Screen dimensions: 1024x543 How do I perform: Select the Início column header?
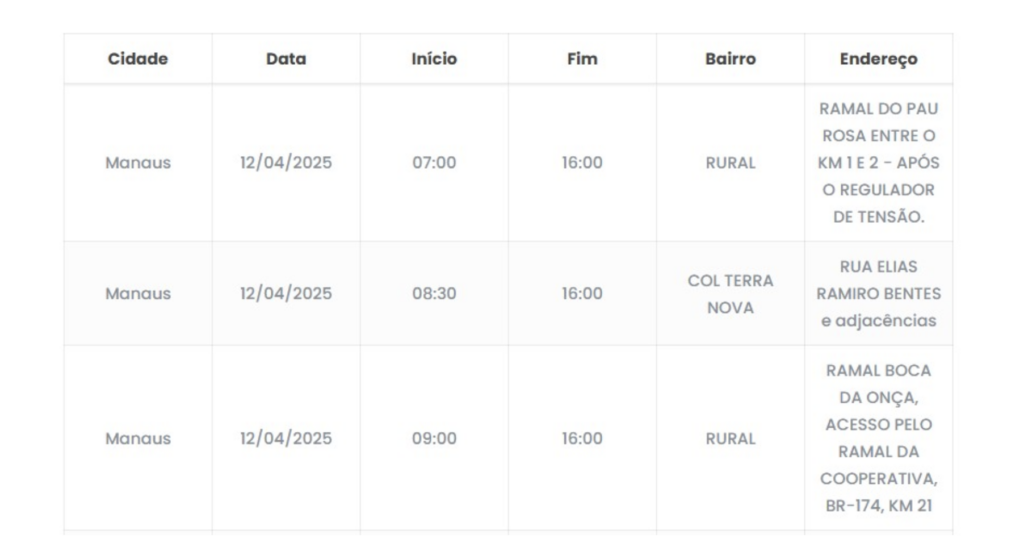pyautogui.click(x=434, y=59)
